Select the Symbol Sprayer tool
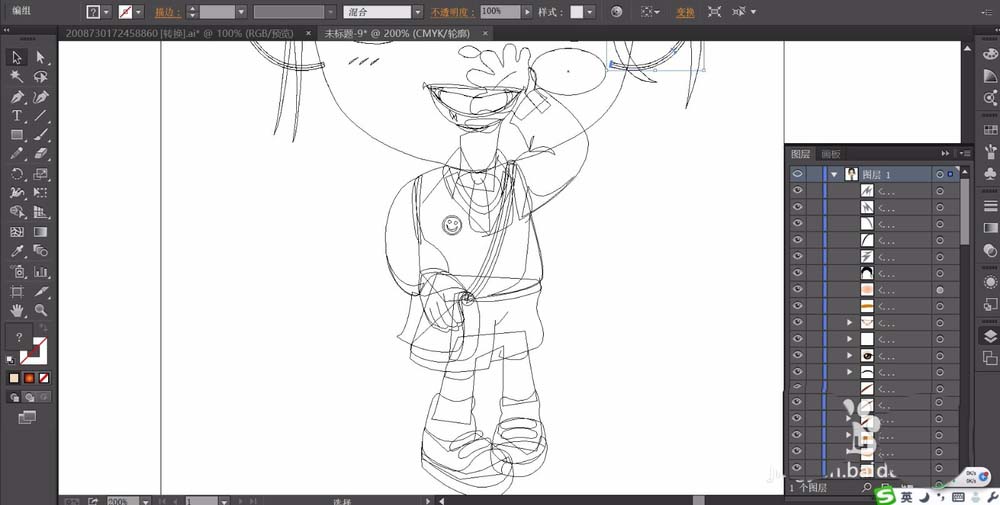The image size is (1000, 505). pos(17,272)
